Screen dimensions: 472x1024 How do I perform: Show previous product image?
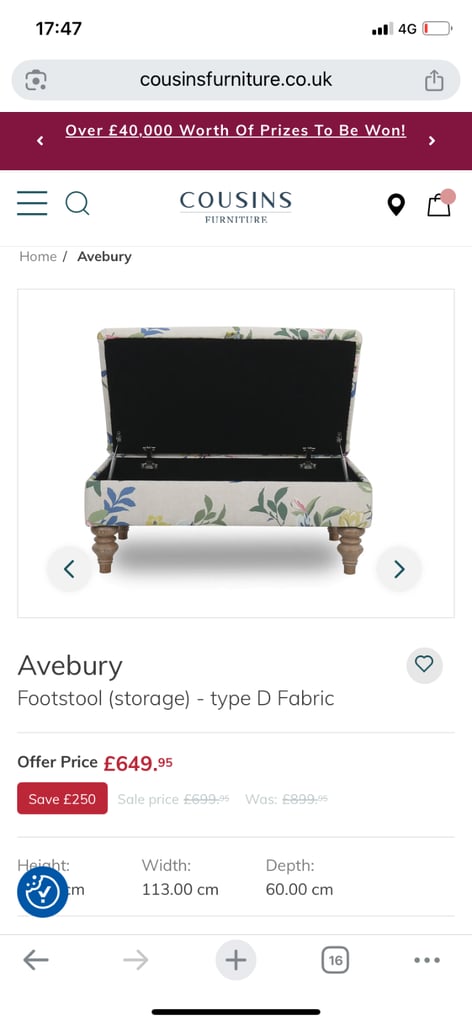69,569
